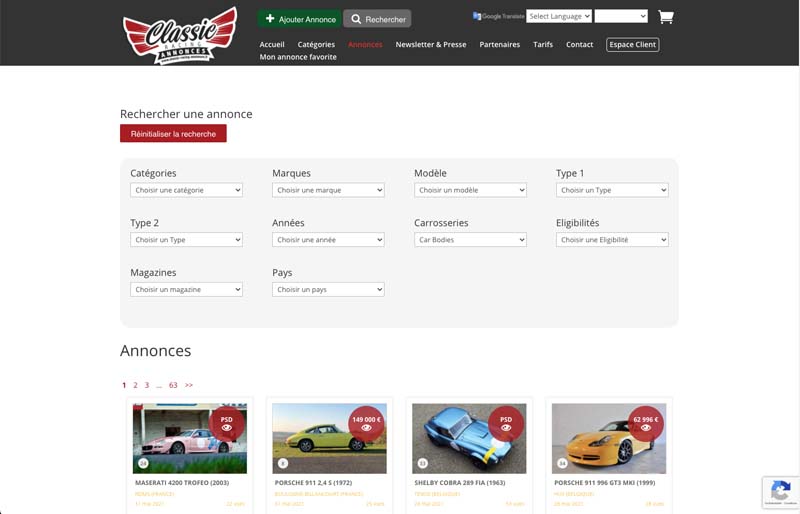This screenshot has height=514, width=800.
Task: Open the Maserati 4200 Trofeo photo
Action: [x=190, y=438]
